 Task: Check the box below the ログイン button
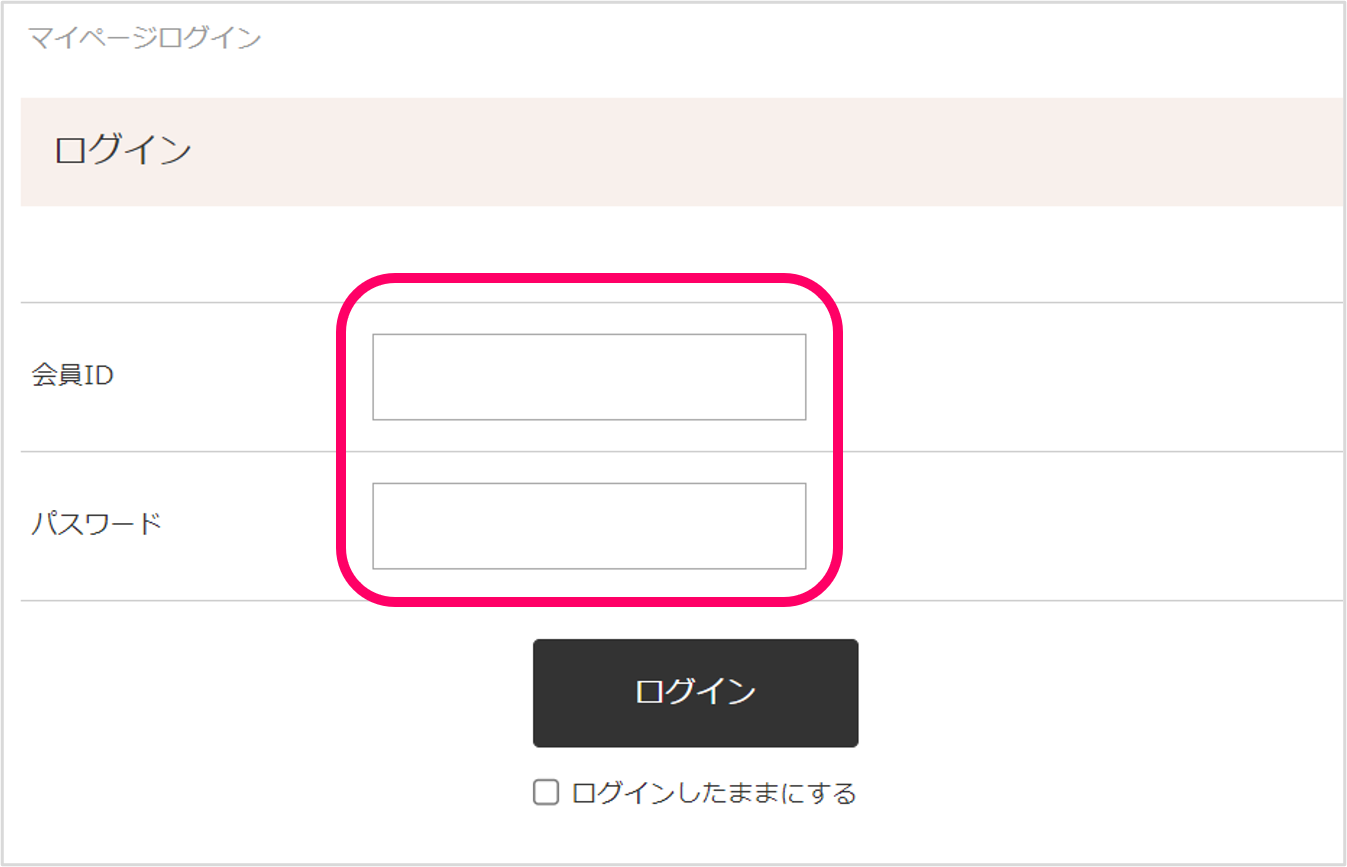[x=546, y=793]
